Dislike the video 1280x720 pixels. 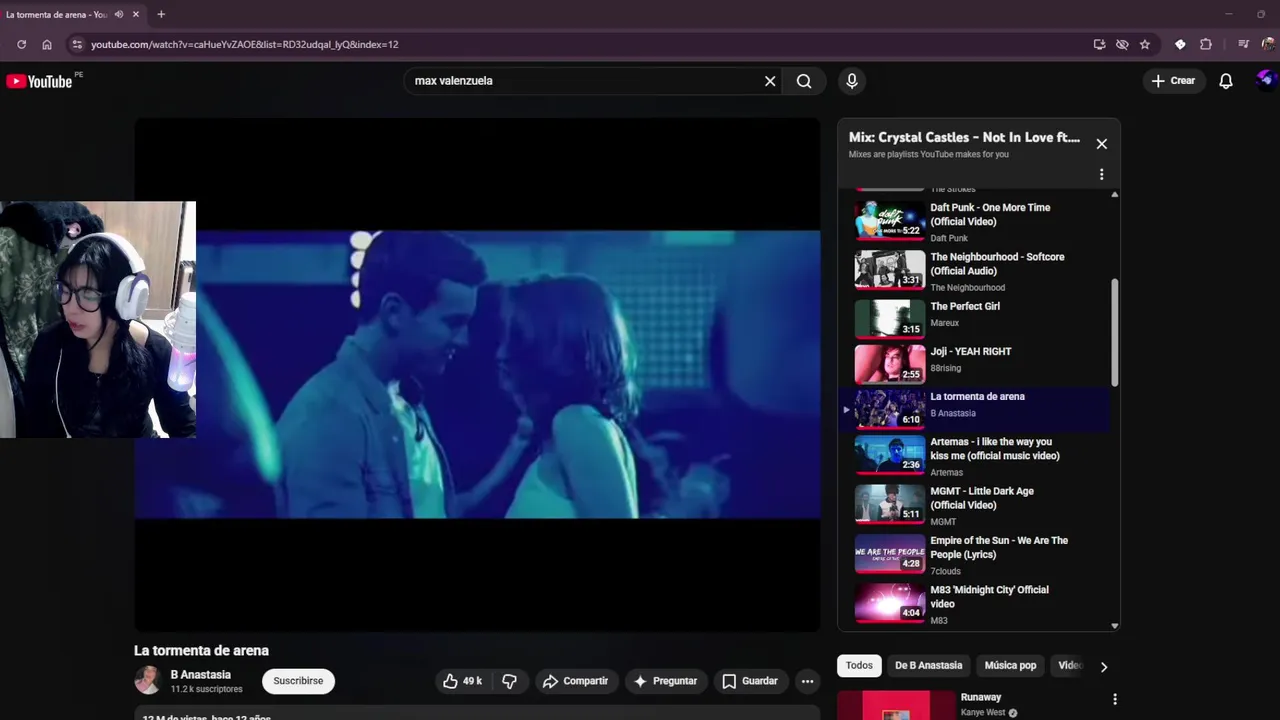pos(509,681)
